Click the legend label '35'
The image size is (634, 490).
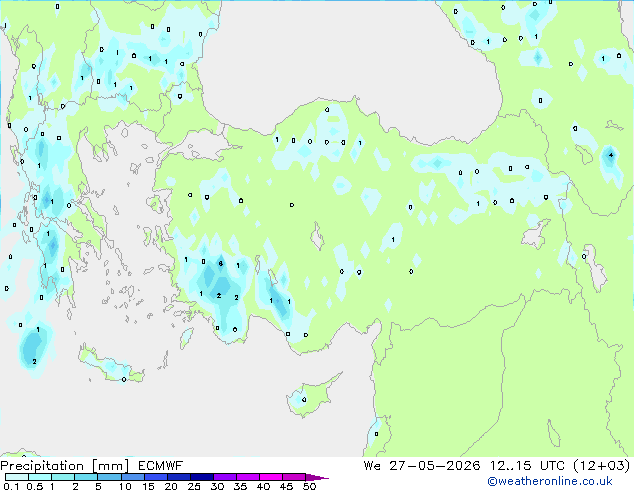click(x=240, y=486)
